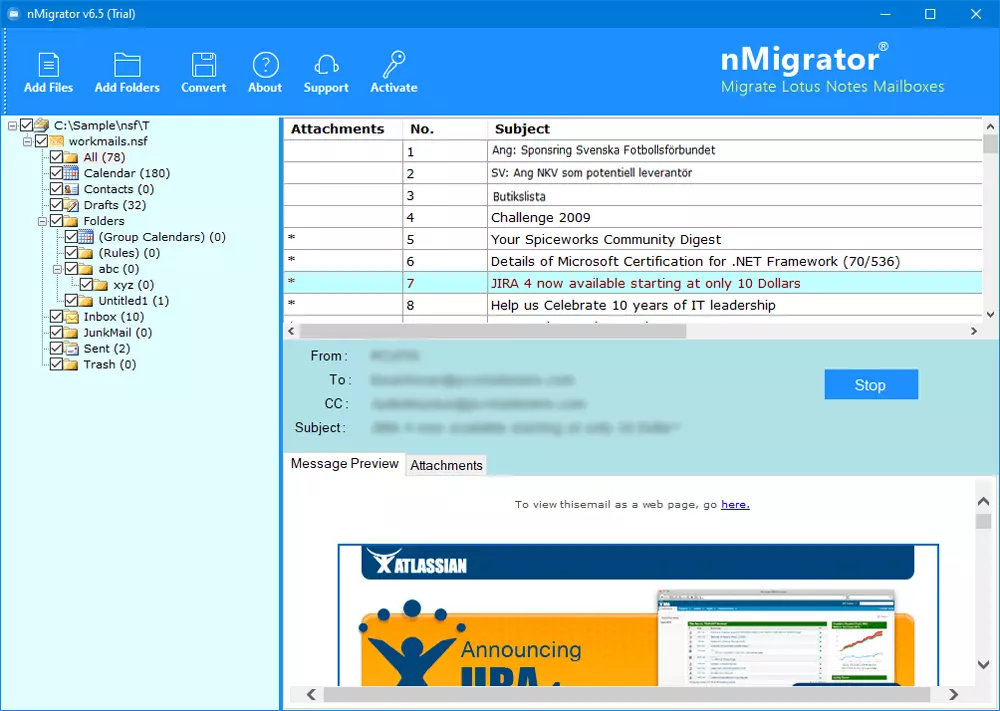This screenshot has width=1000, height=711.
Task: Uncheck the workmails.nsf checkbox
Action: pyautogui.click(x=41, y=141)
